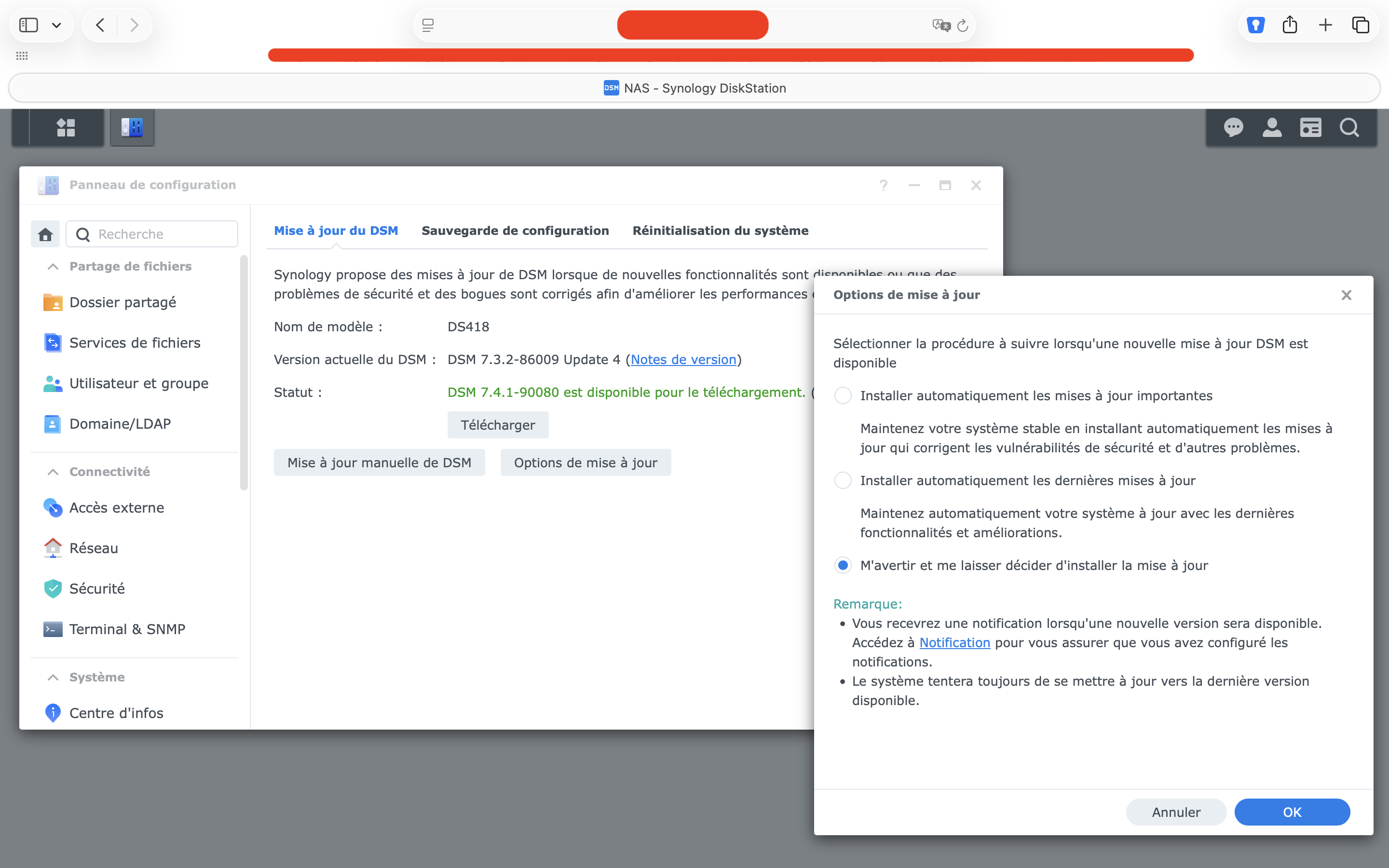Reload the page in Safari

(963, 25)
